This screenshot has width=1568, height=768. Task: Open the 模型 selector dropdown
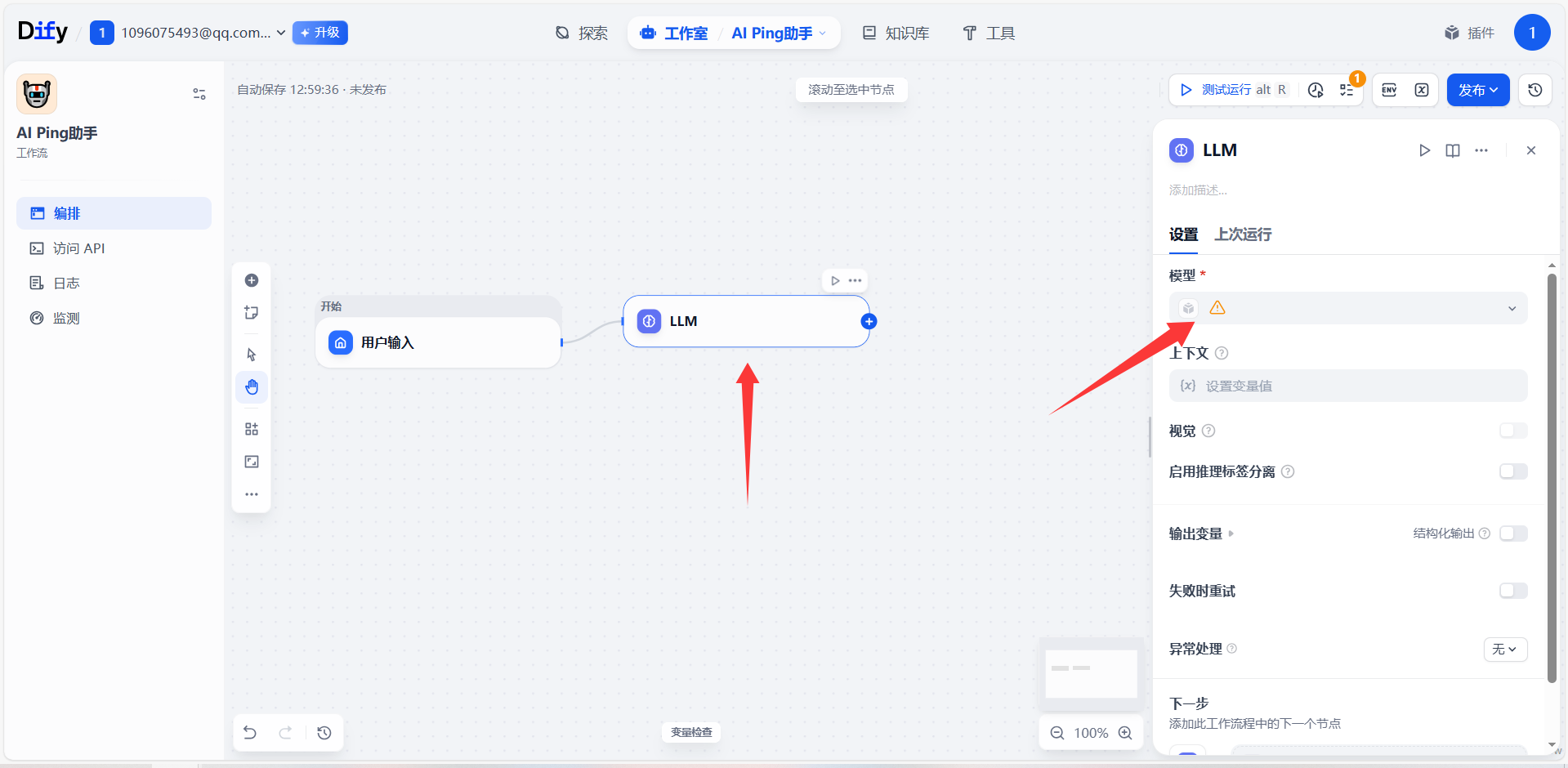point(1348,308)
